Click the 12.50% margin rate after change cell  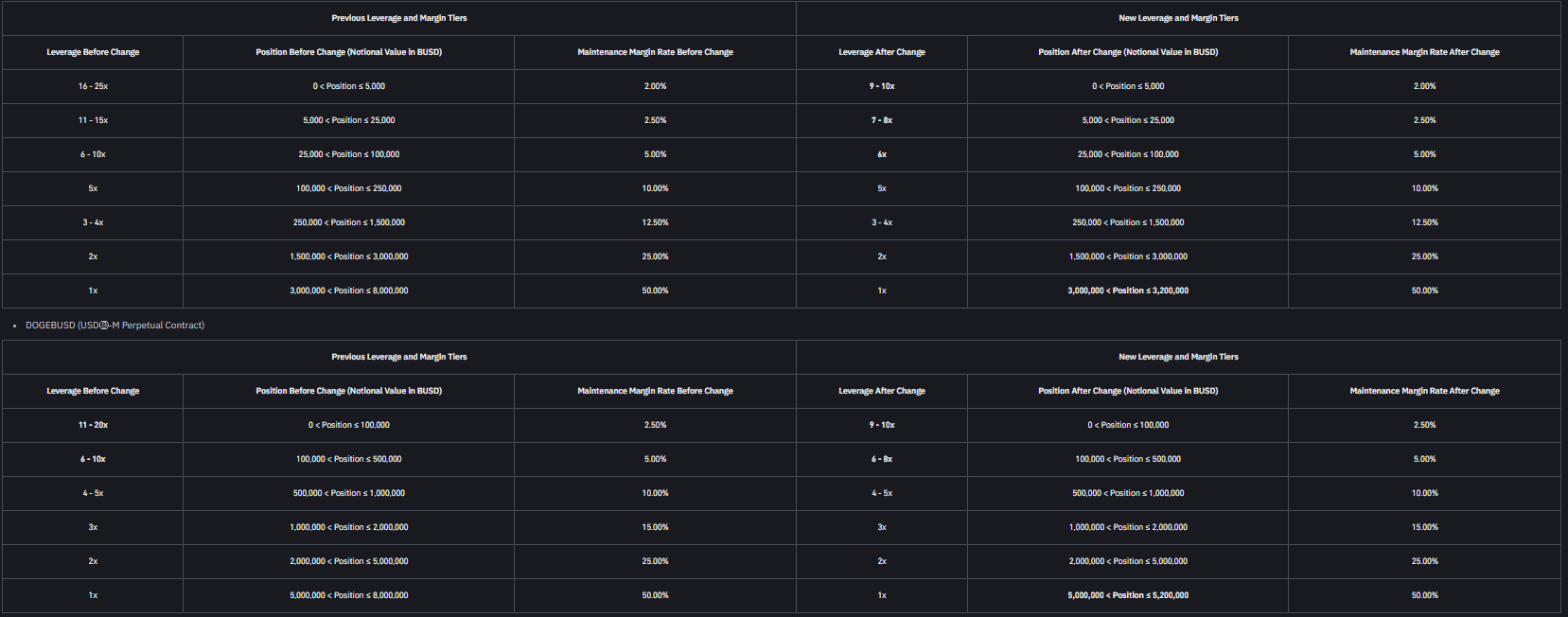(1424, 222)
